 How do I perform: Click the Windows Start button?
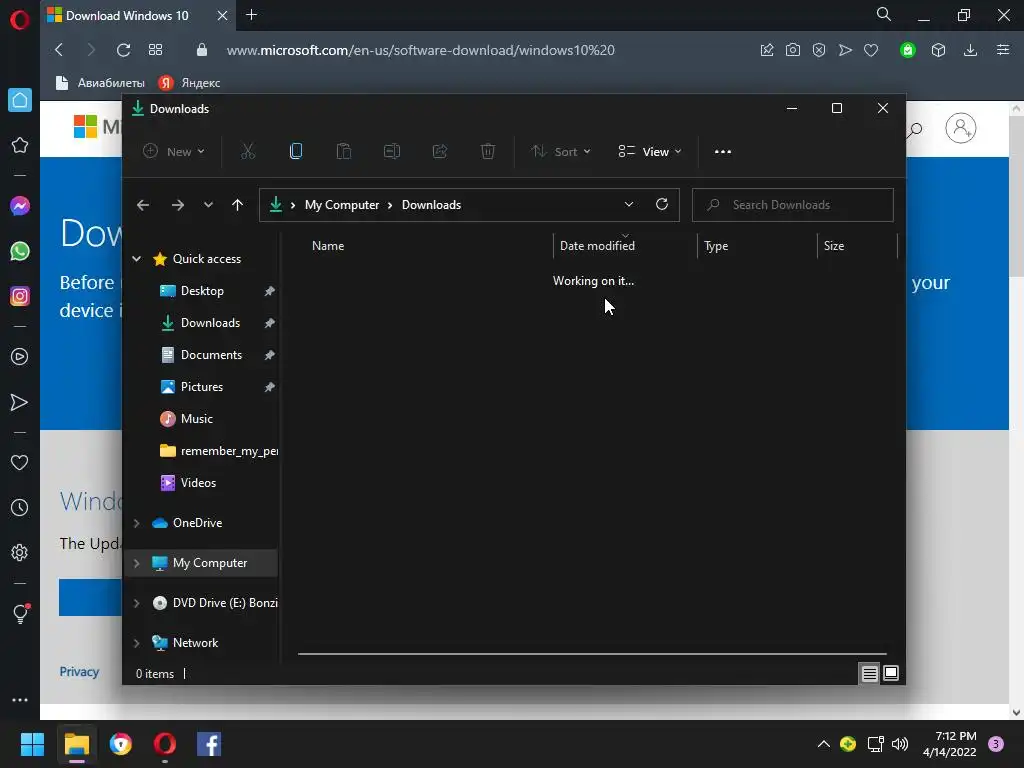(x=32, y=744)
